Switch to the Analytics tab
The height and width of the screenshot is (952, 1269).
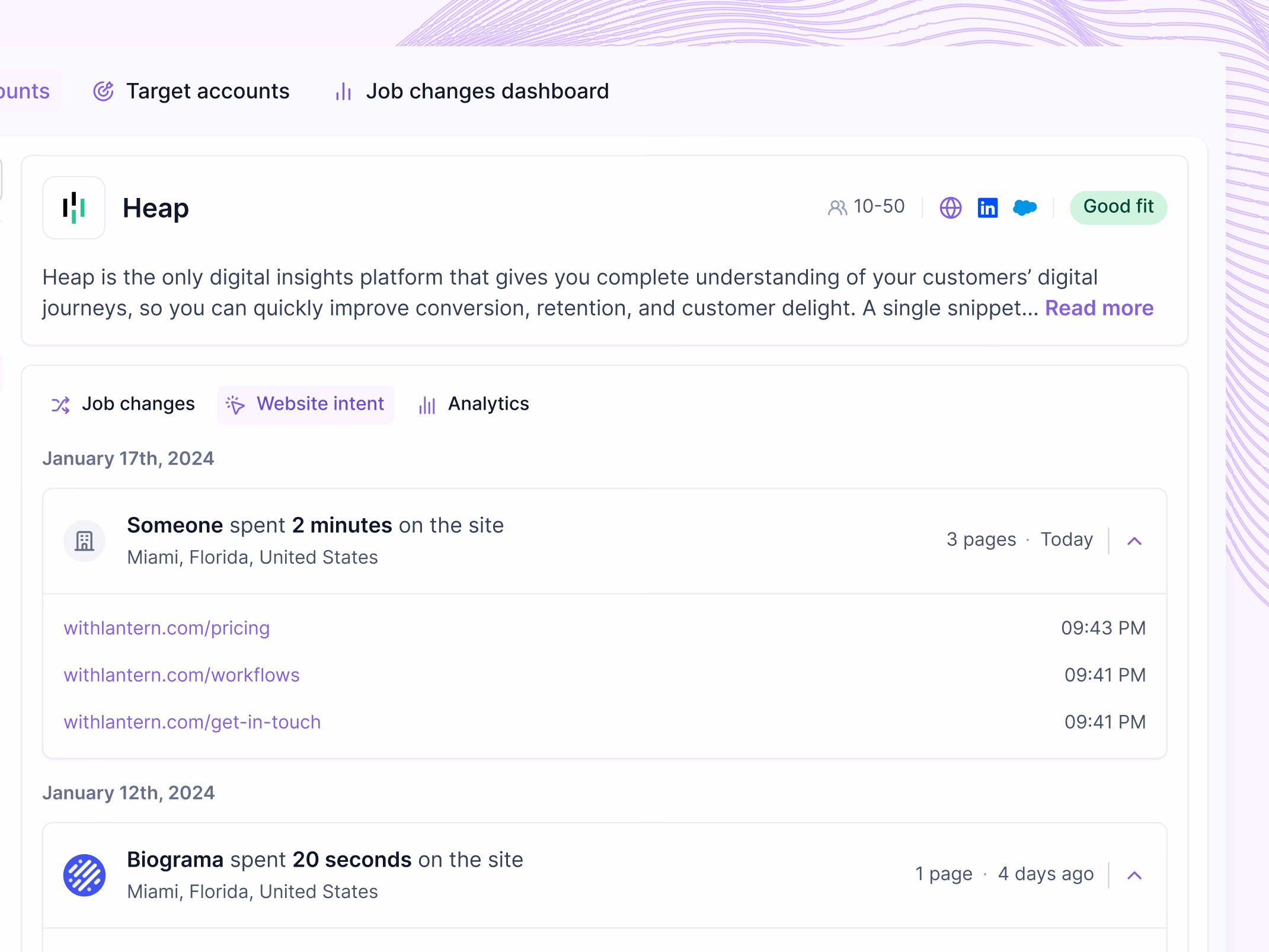coord(474,404)
